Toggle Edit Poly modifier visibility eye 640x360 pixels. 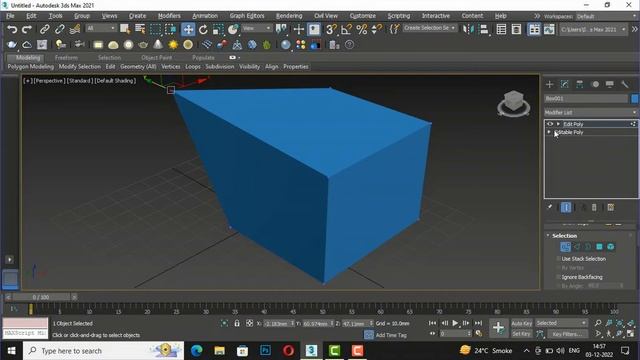click(550, 124)
